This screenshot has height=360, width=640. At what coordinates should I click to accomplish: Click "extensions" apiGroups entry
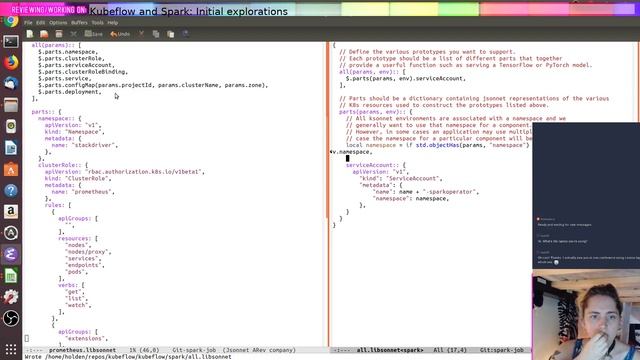tap(86, 338)
